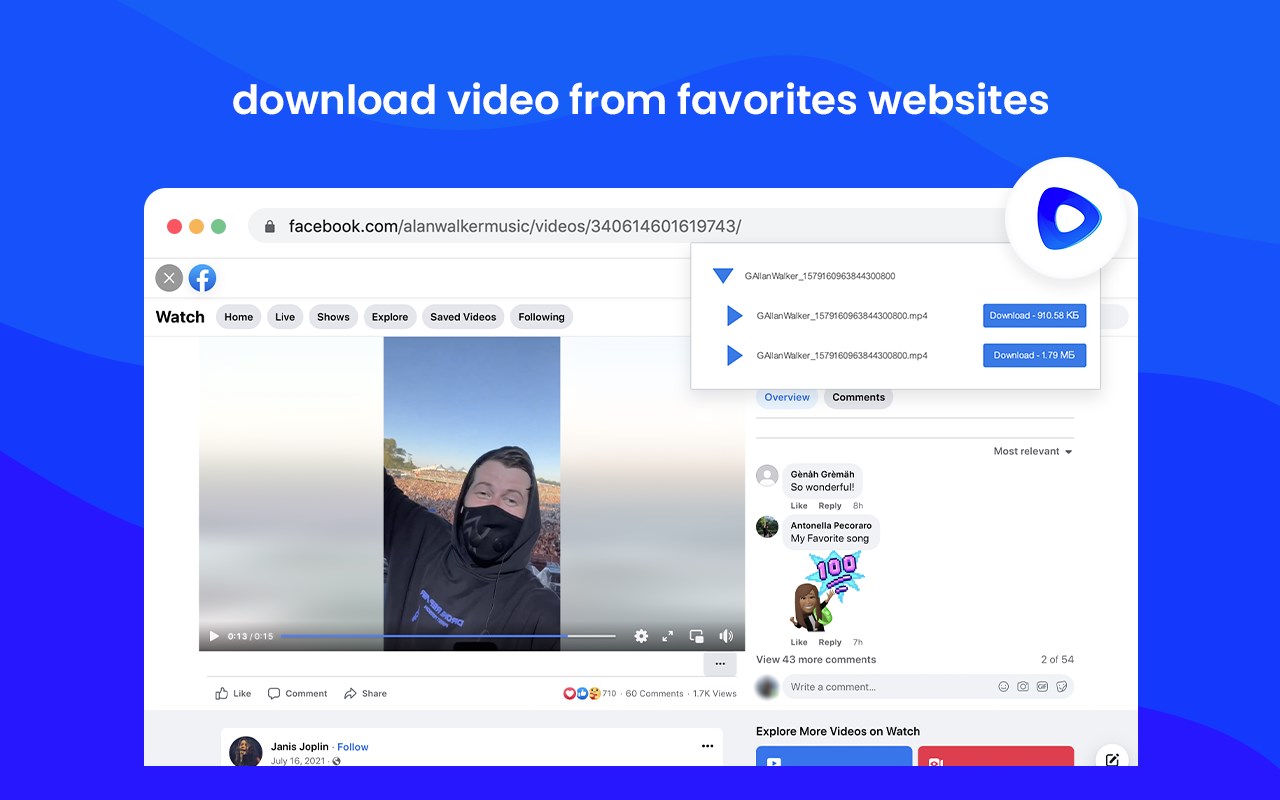This screenshot has height=800, width=1280.
Task: Switch to the Comments tab
Action: point(858,397)
